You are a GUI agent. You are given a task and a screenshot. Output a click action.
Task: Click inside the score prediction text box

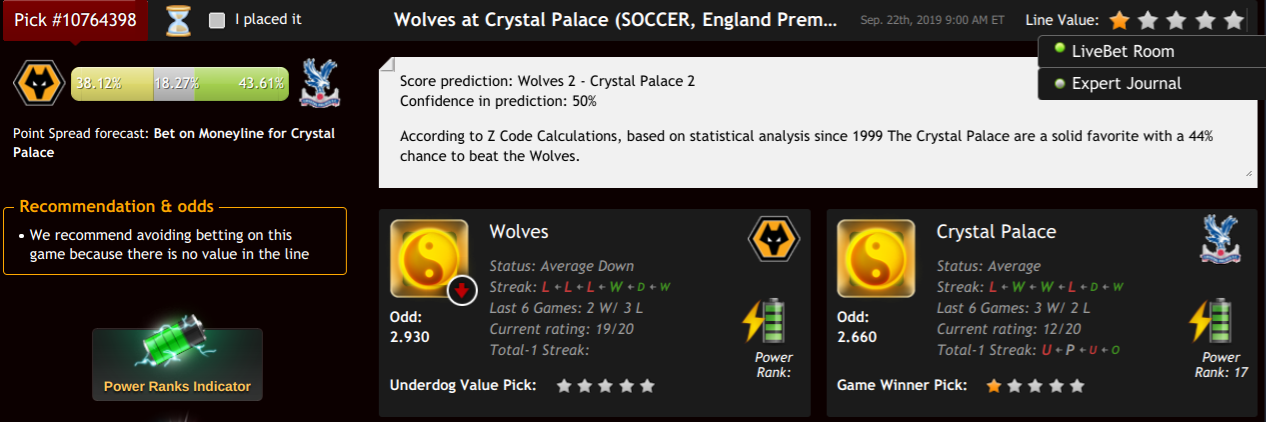click(x=817, y=122)
